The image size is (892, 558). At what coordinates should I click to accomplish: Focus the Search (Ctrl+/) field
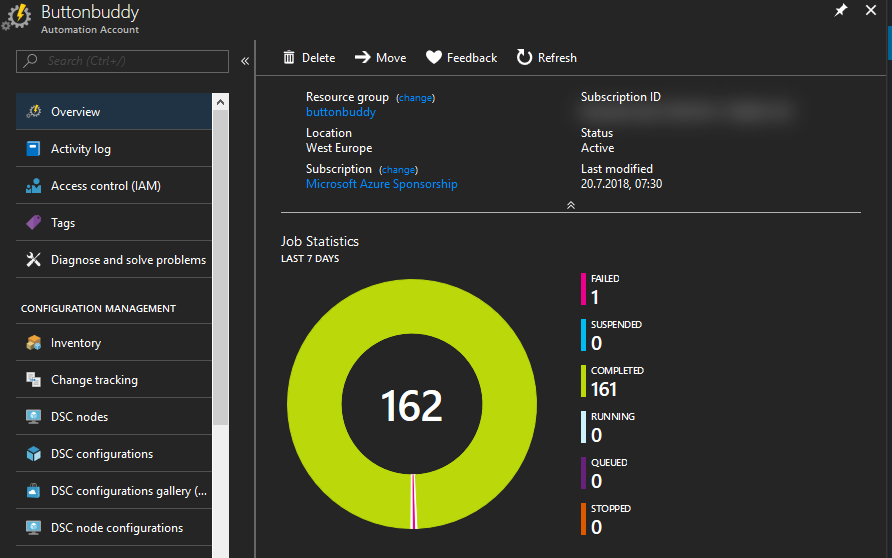click(122, 61)
